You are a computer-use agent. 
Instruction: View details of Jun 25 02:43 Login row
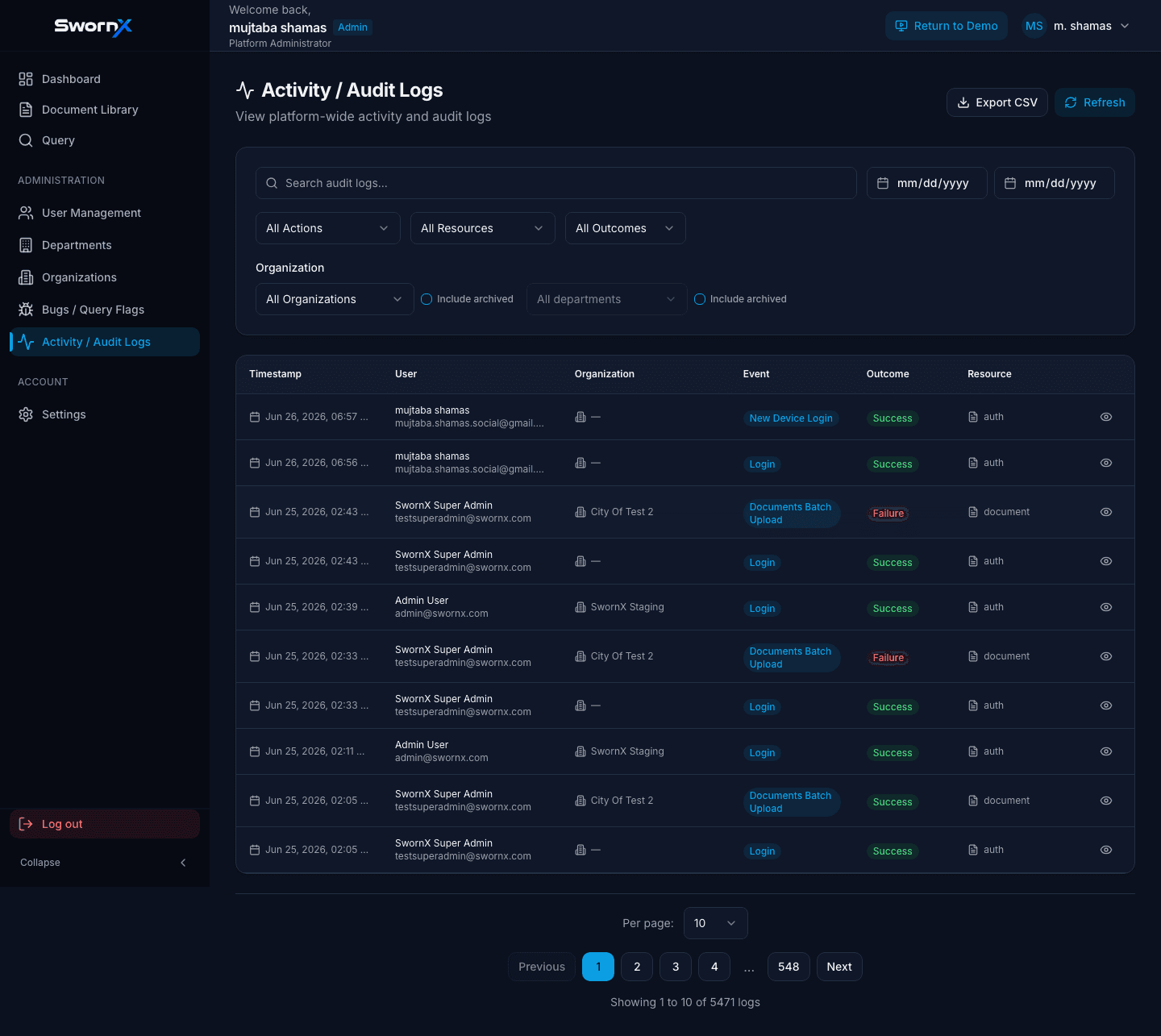[1106, 561]
